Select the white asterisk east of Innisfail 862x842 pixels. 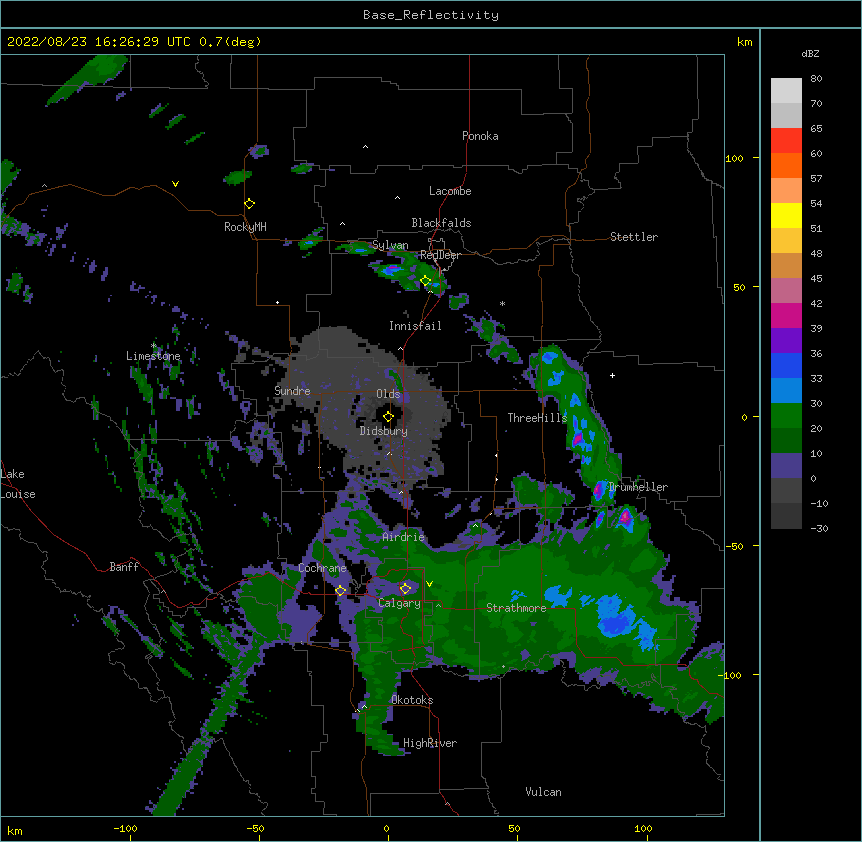click(x=502, y=303)
